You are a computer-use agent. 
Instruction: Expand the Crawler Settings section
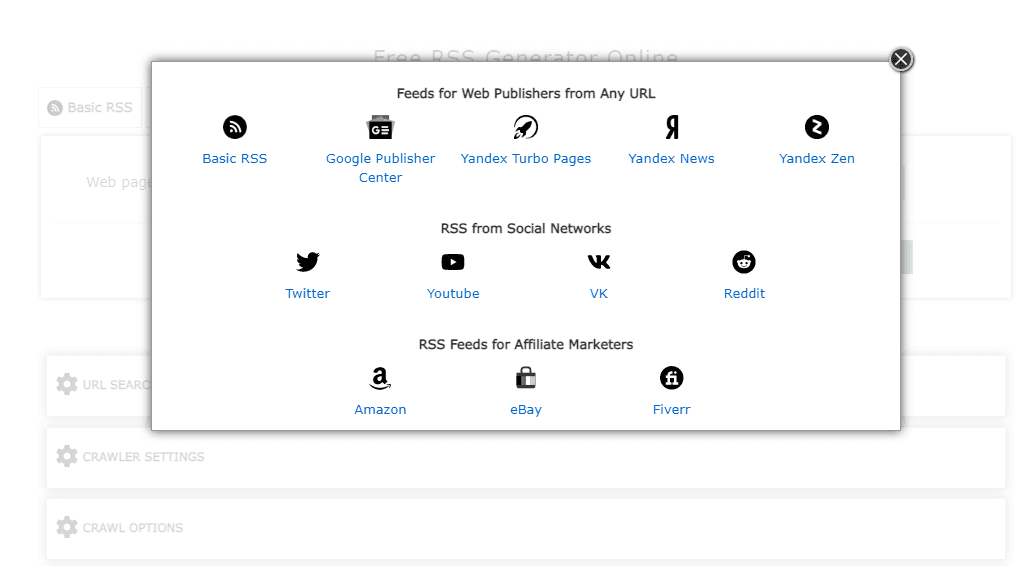click(526, 457)
